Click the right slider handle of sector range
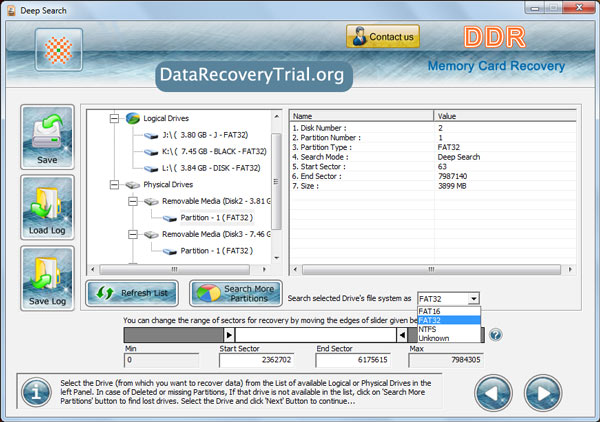 click(402, 335)
